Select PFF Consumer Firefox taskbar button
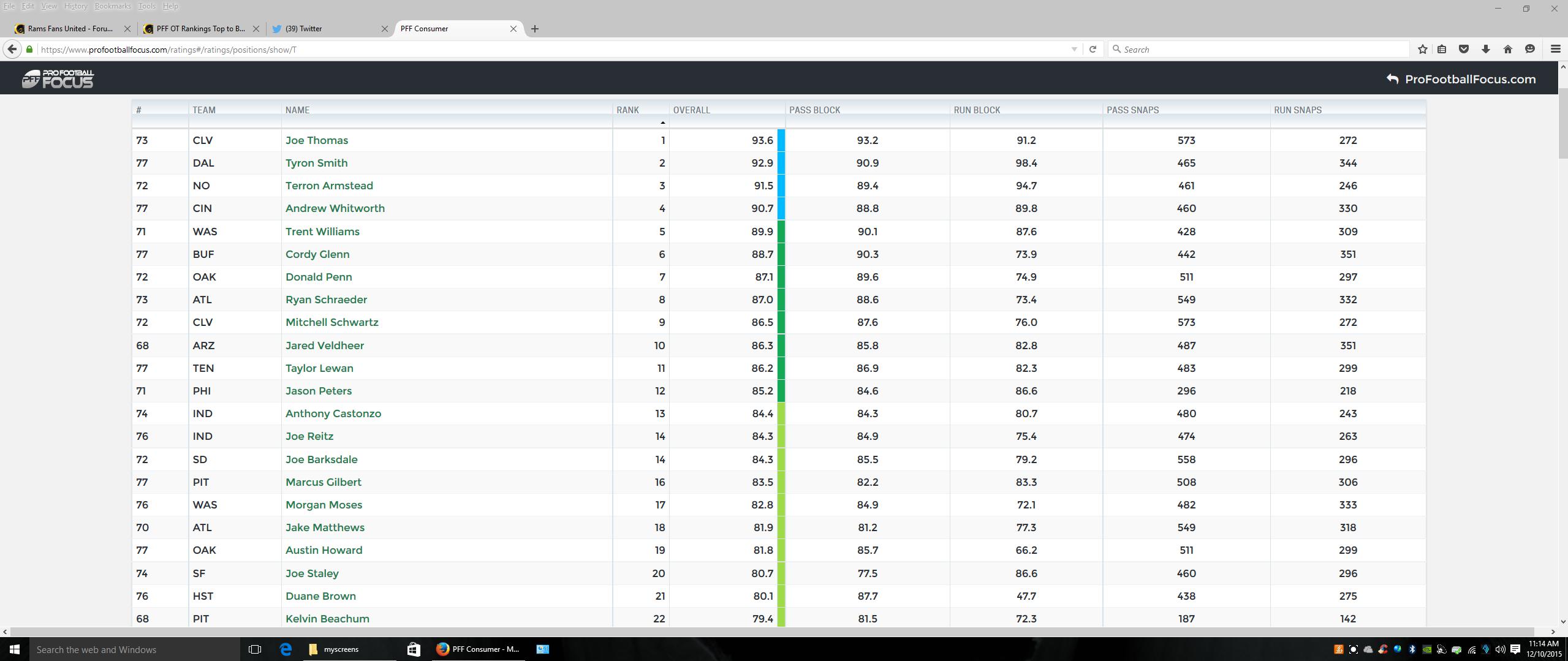Image resolution: width=1568 pixels, height=661 pixels. pos(479,649)
